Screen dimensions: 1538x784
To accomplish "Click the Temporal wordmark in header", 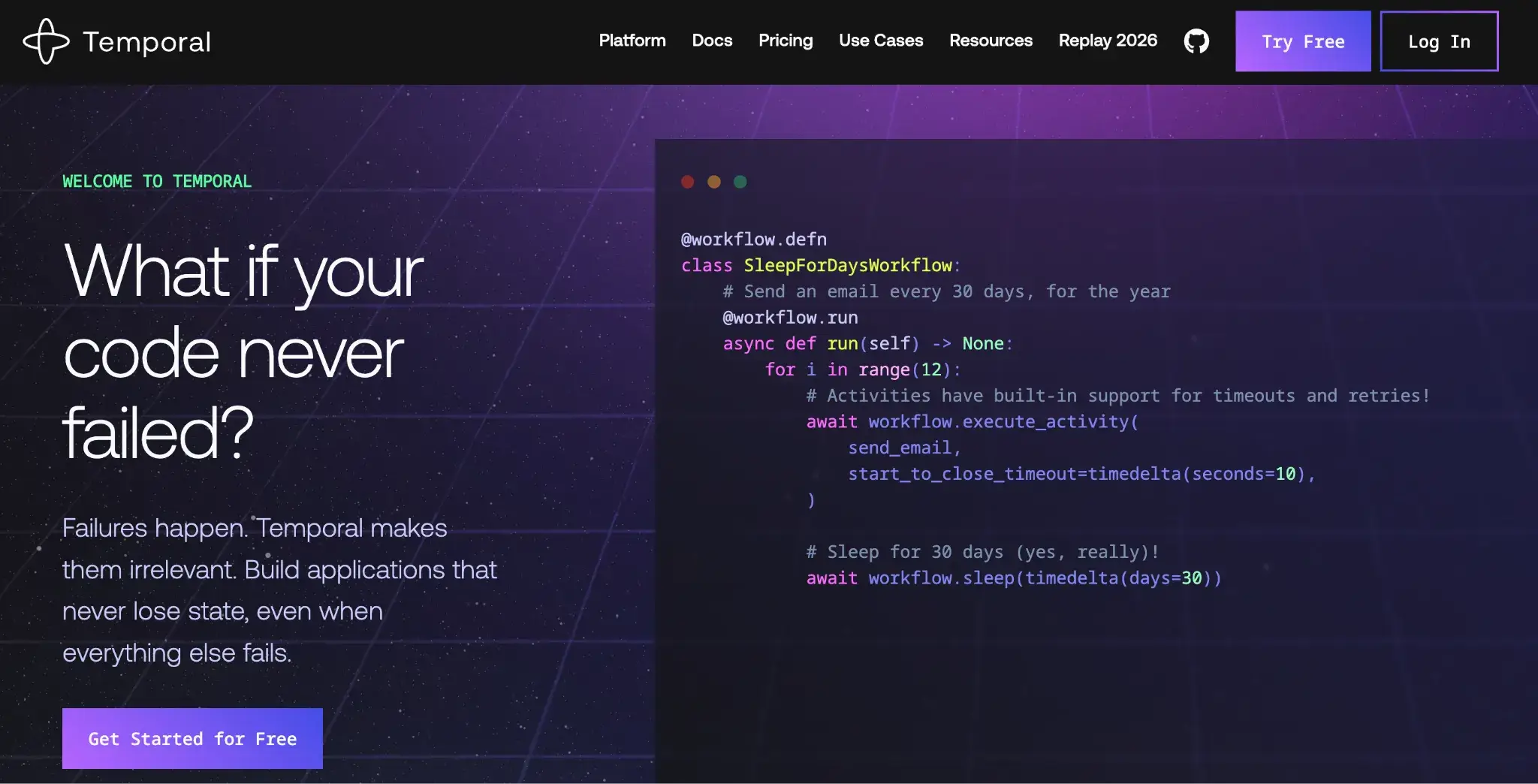I will [x=146, y=42].
